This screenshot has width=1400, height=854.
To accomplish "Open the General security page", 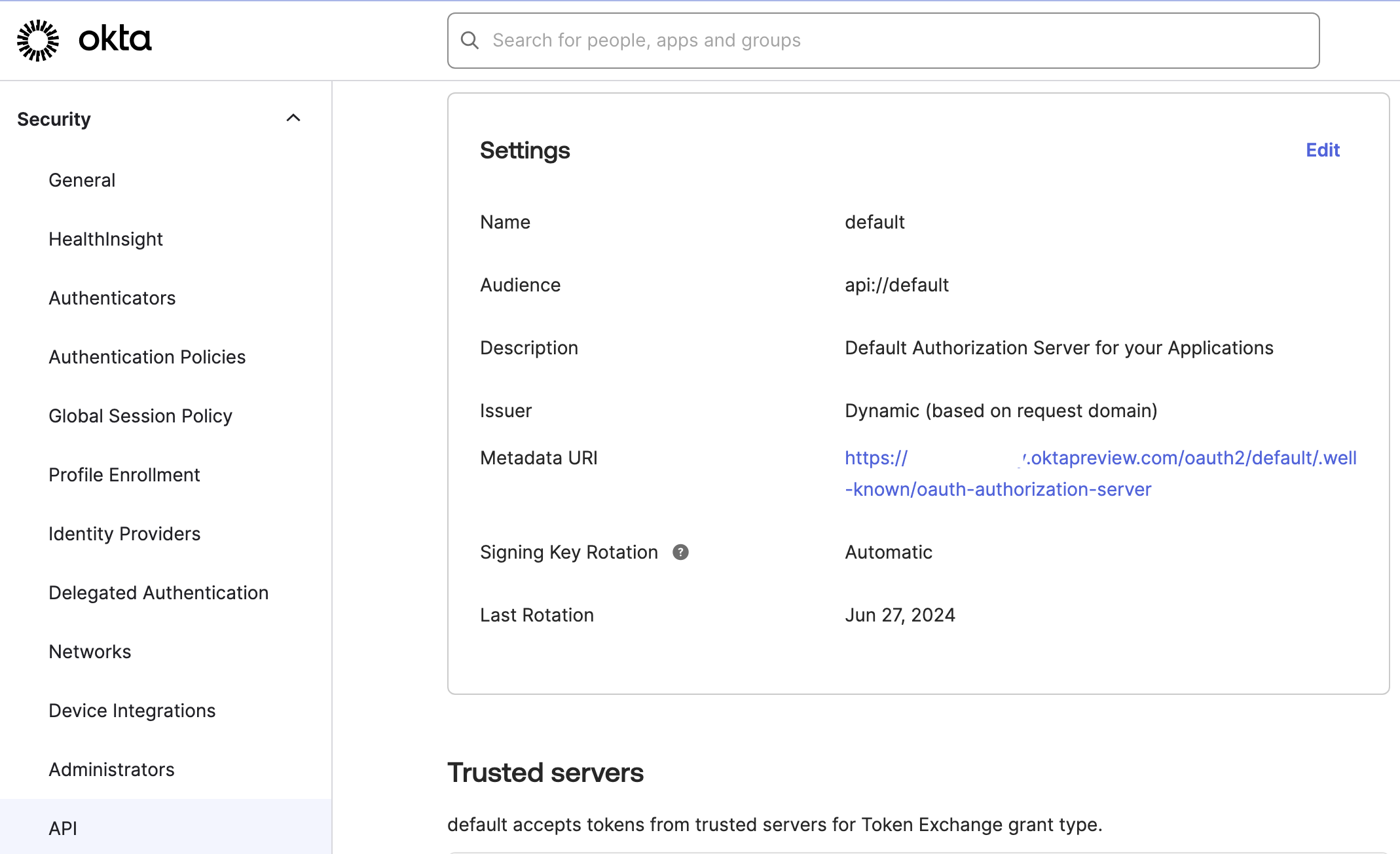I will point(82,180).
